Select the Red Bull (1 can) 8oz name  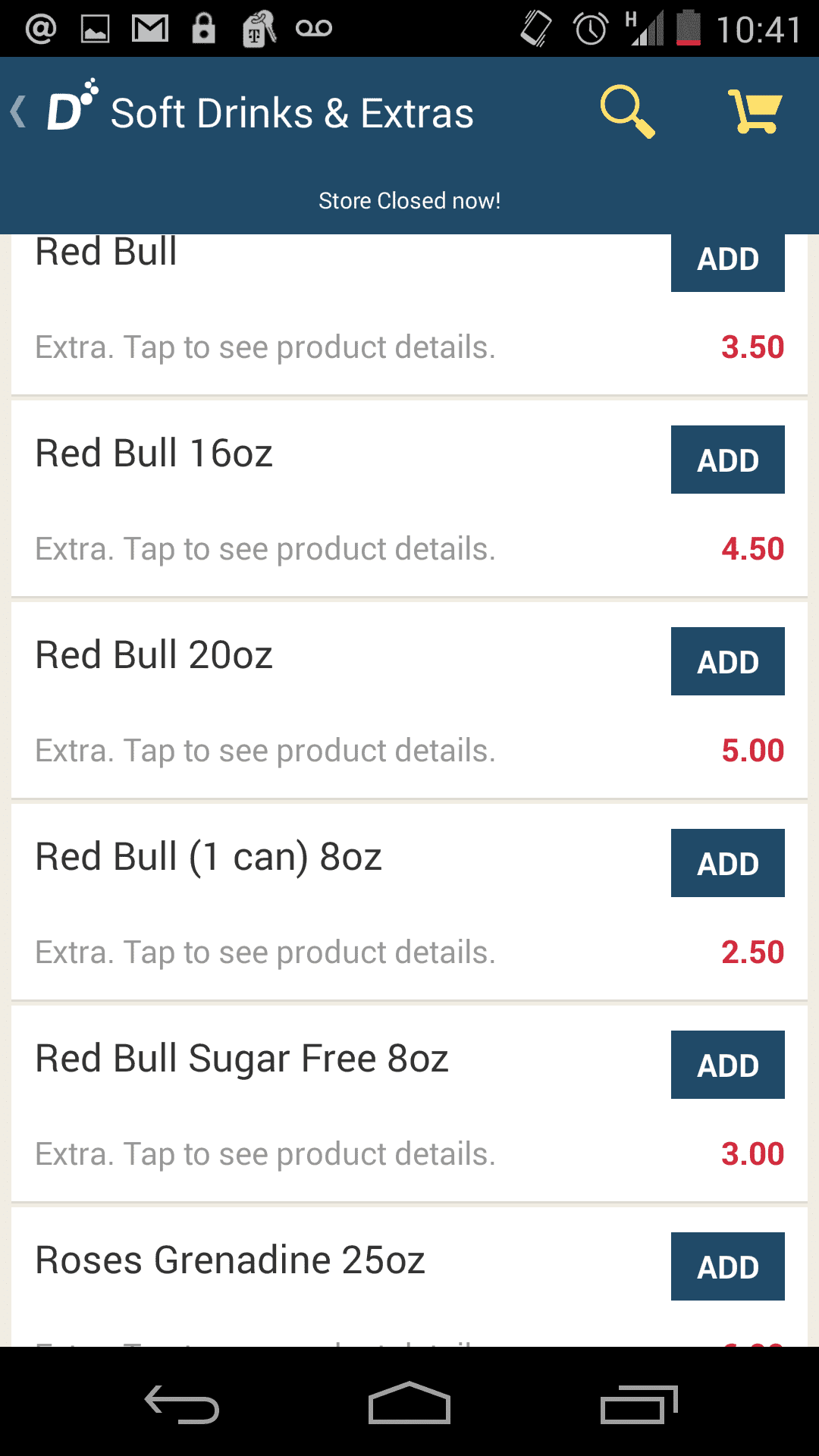point(209,857)
